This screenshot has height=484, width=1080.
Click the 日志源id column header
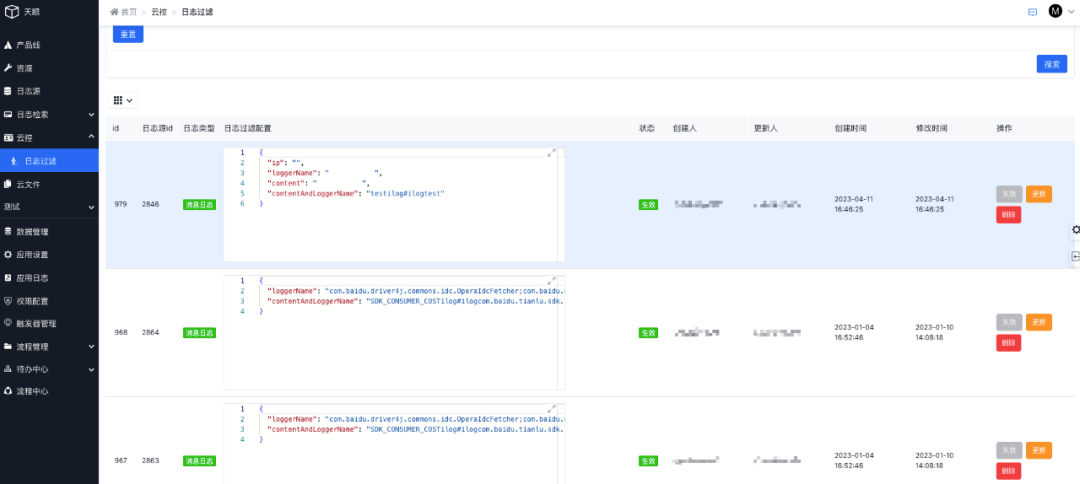click(157, 129)
